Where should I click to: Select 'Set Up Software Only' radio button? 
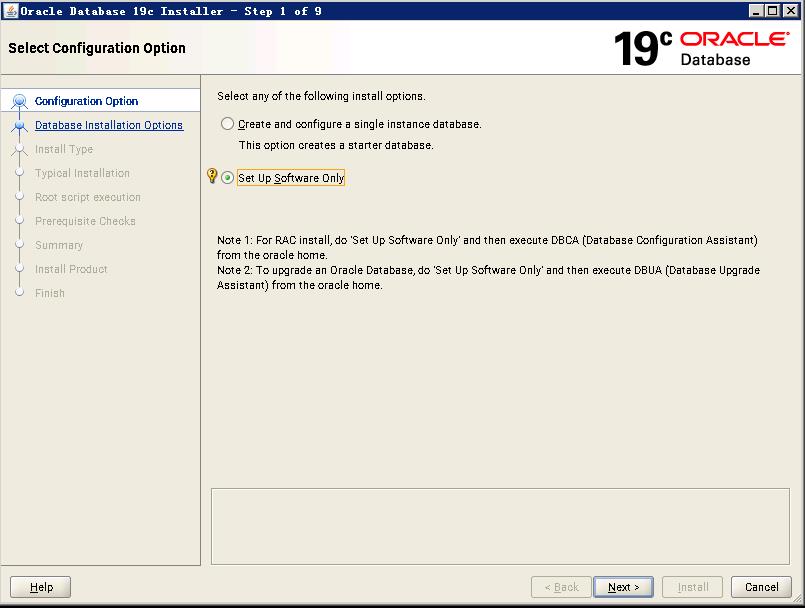pyautogui.click(x=227, y=178)
